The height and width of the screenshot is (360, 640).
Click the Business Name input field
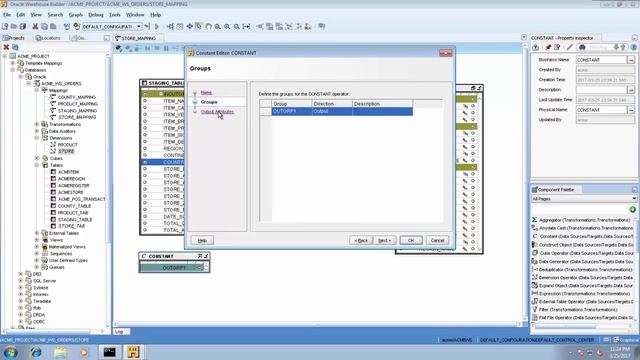601,60
